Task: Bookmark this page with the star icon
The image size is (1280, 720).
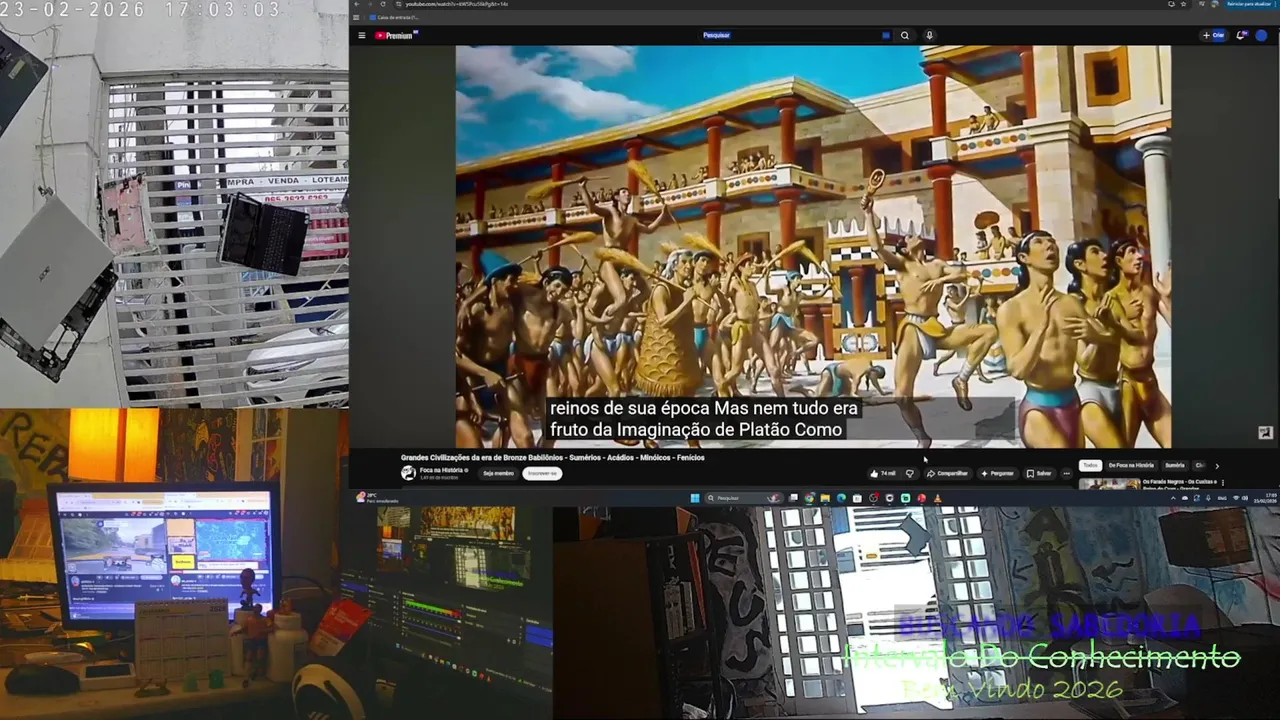Action: pyautogui.click(x=1183, y=4)
